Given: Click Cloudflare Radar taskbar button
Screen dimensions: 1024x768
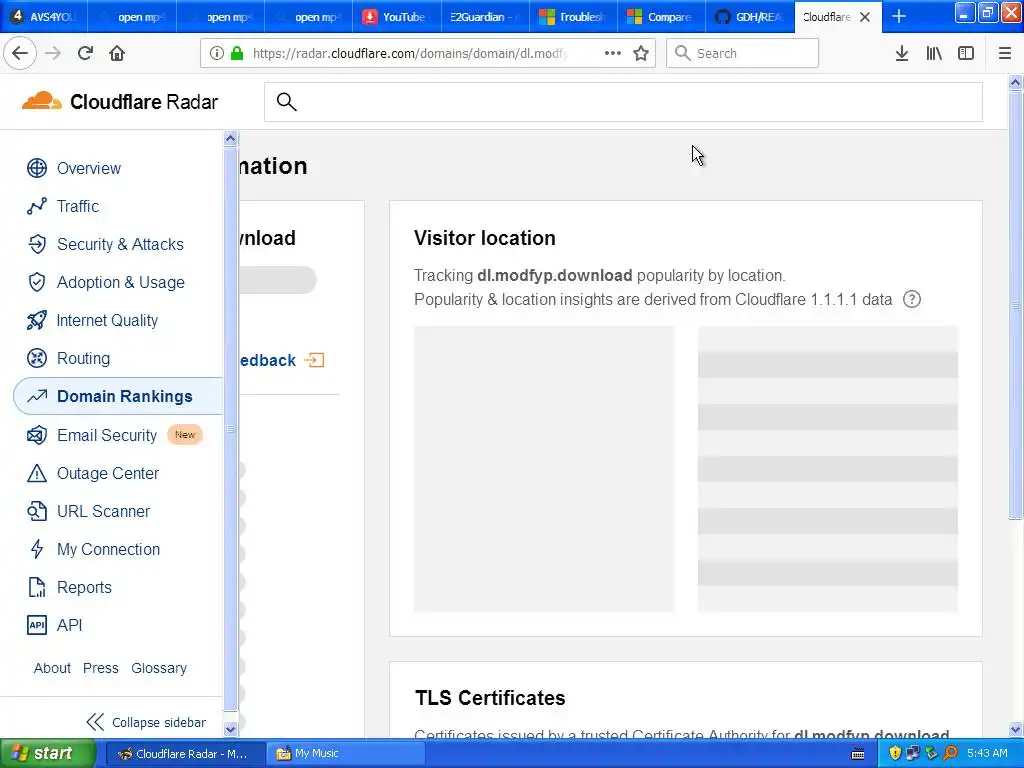Looking at the screenshot, I should pos(185,754).
